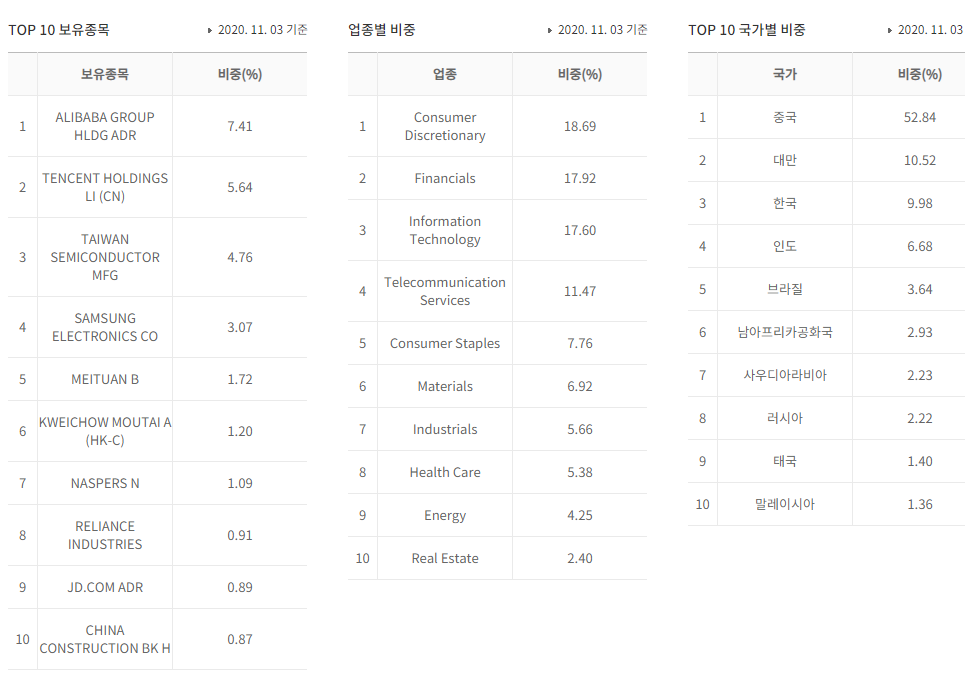Screen dimensions: 965x692
Task: Select SAMSUNG ELECTRONICS CO cell
Action: tap(105, 328)
